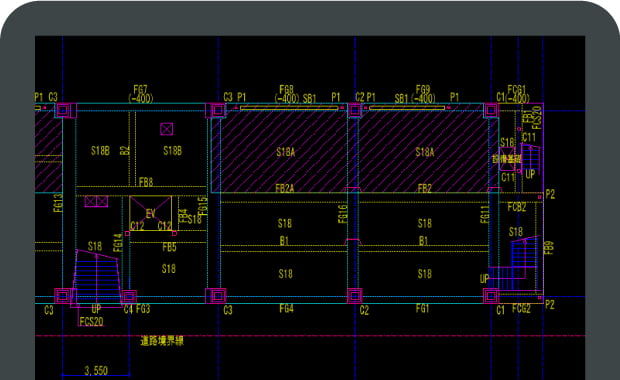Viewport: 620px width, 380px height.
Task: Click the 設備基礎 equipment base box
Action: pyautogui.click(x=507, y=159)
